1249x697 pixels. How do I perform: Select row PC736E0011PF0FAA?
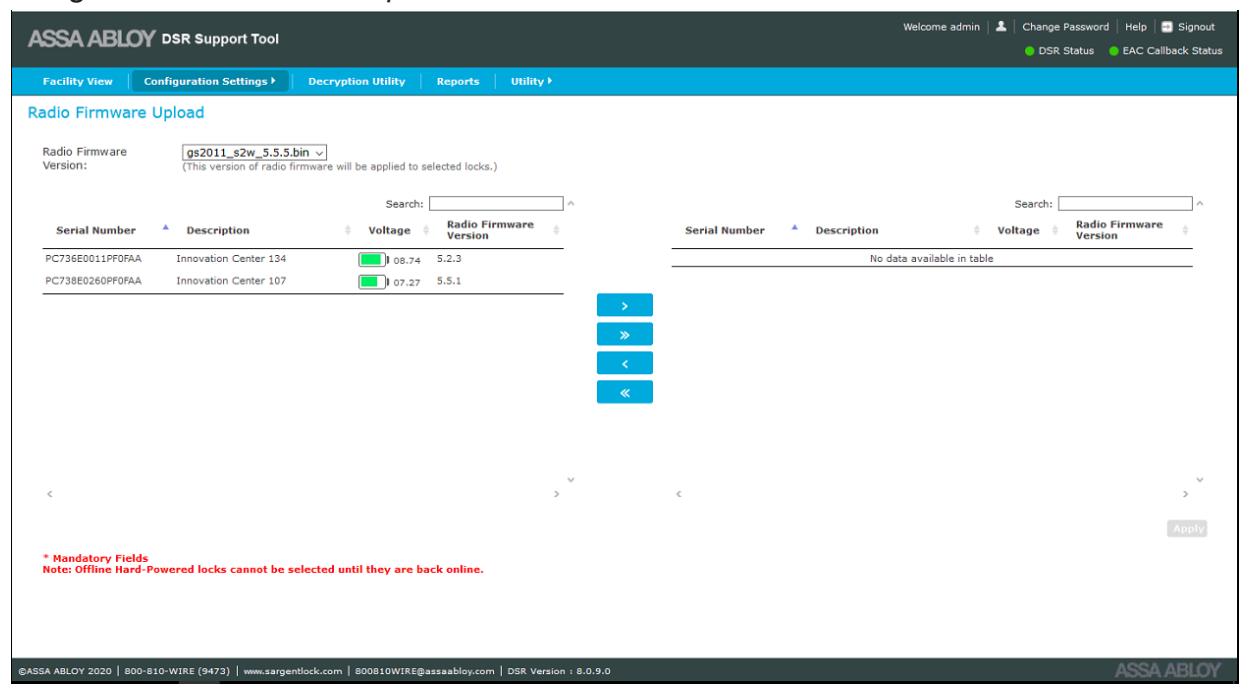coord(303,260)
